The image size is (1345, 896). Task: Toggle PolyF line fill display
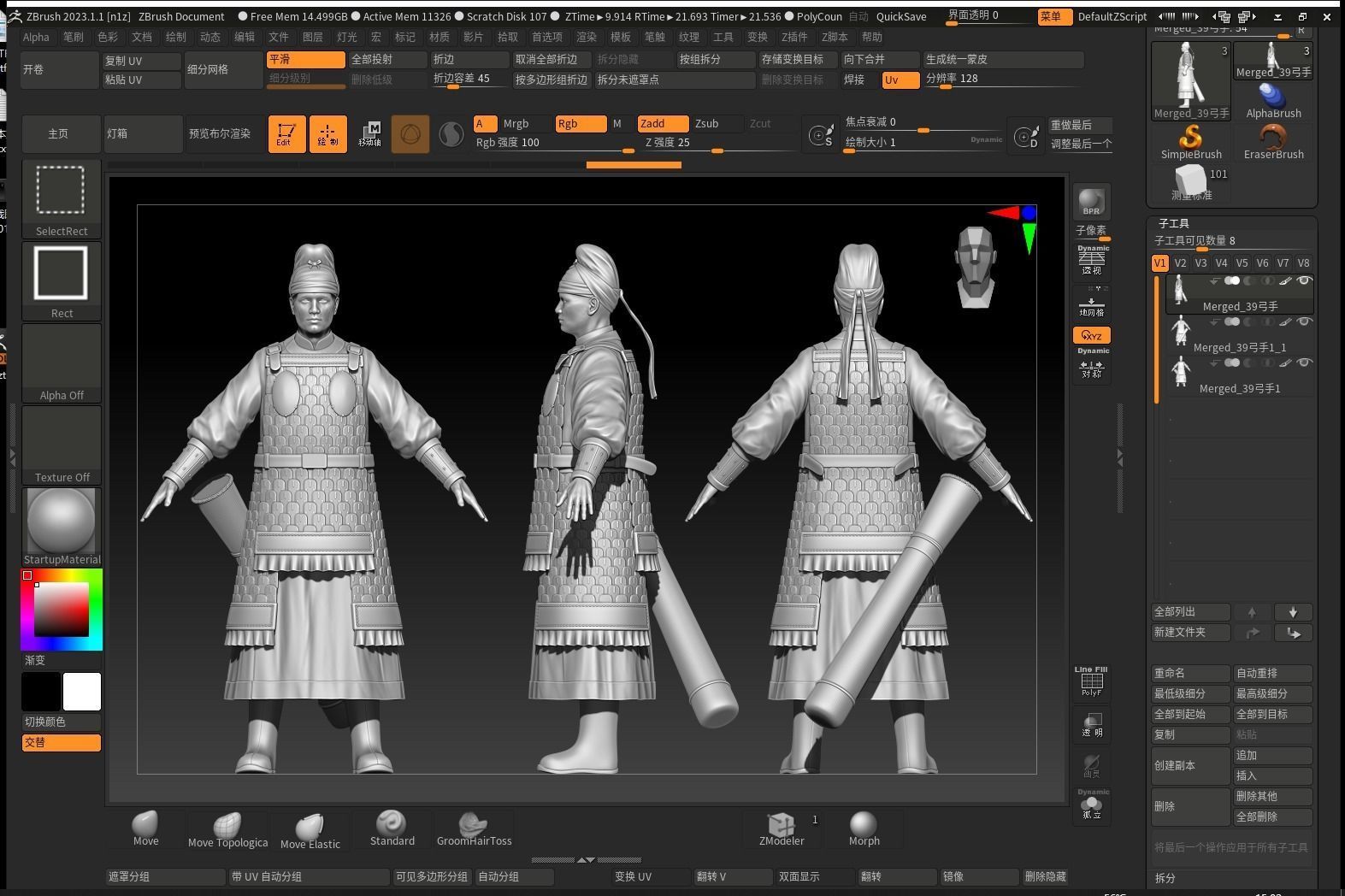(x=1092, y=681)
